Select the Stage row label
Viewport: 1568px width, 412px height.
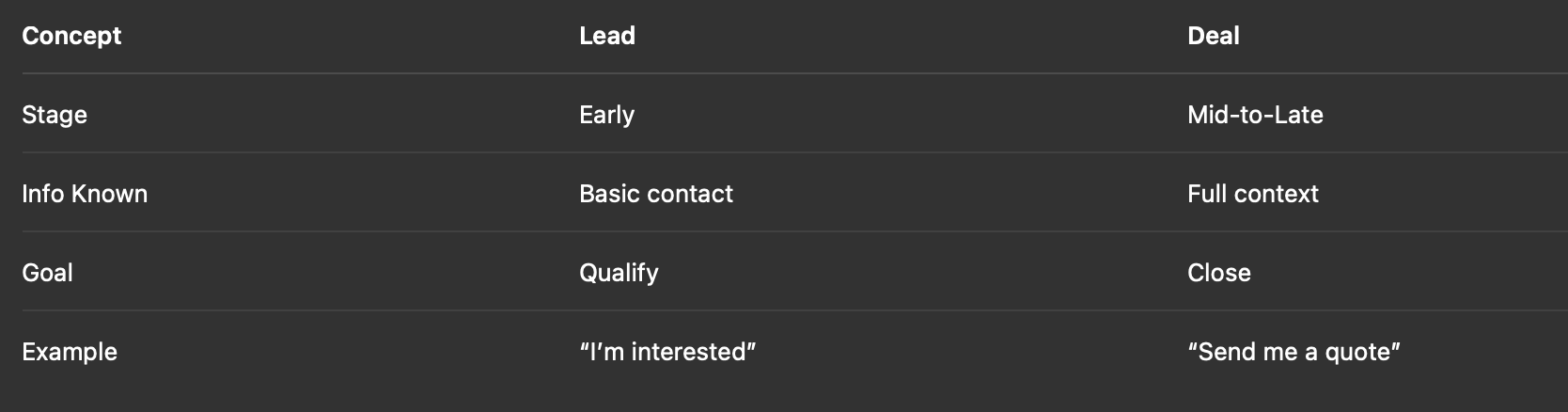pyautogui.click(x=55, y=115)
